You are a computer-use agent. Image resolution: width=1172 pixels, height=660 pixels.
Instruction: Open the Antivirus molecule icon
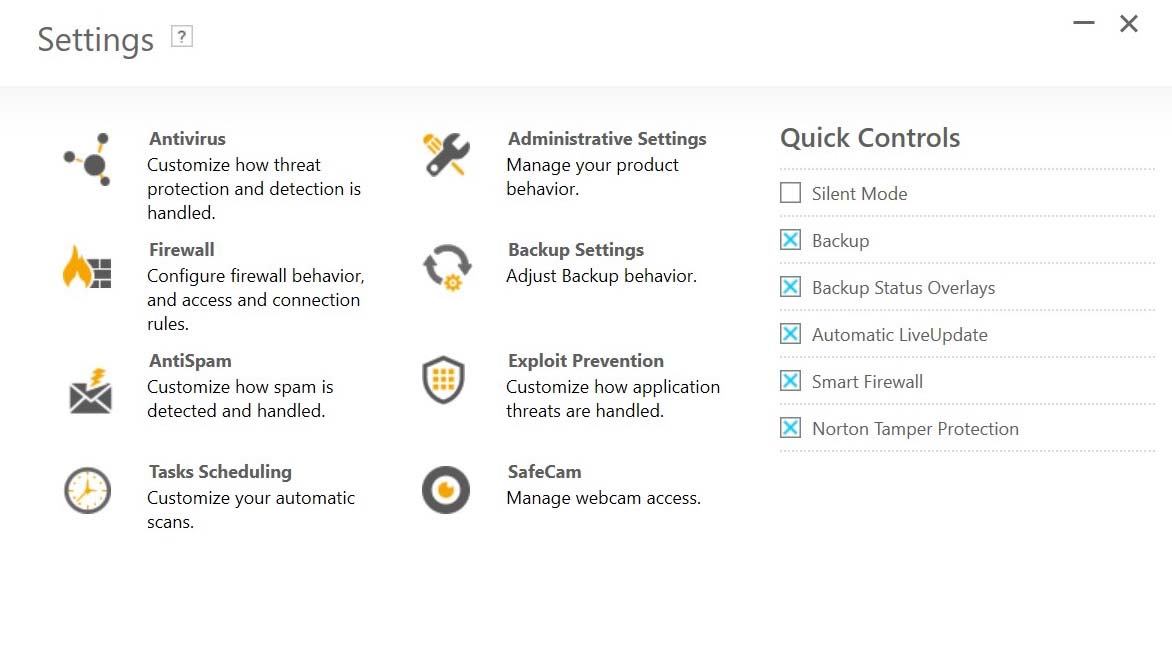pos(87,159)
